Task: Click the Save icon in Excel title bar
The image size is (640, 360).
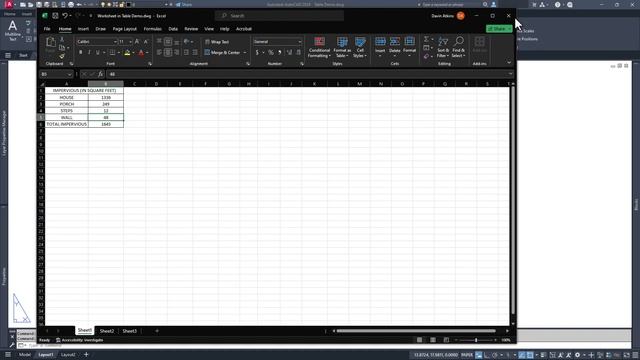Action: [x=55, y=16]
